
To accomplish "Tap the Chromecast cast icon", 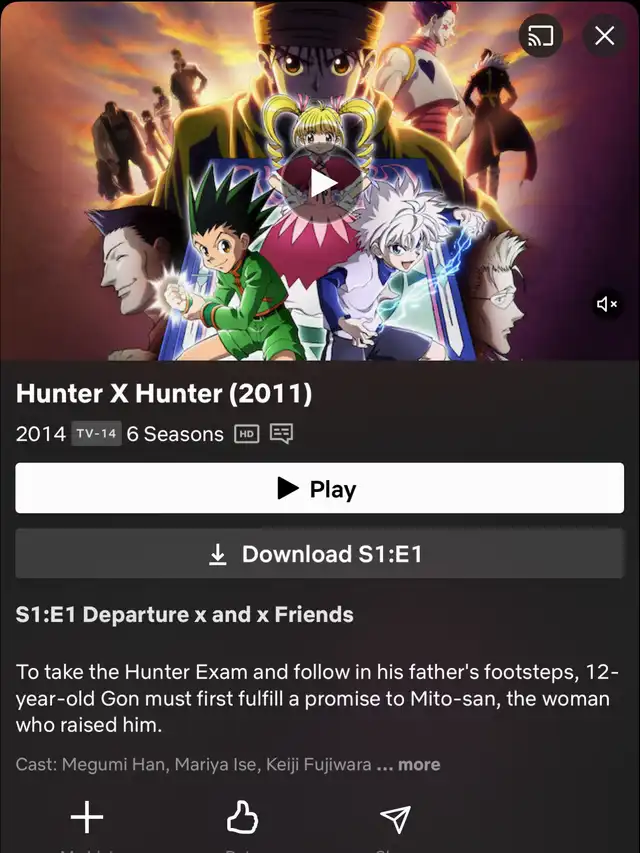I will (x=540, y=36).
